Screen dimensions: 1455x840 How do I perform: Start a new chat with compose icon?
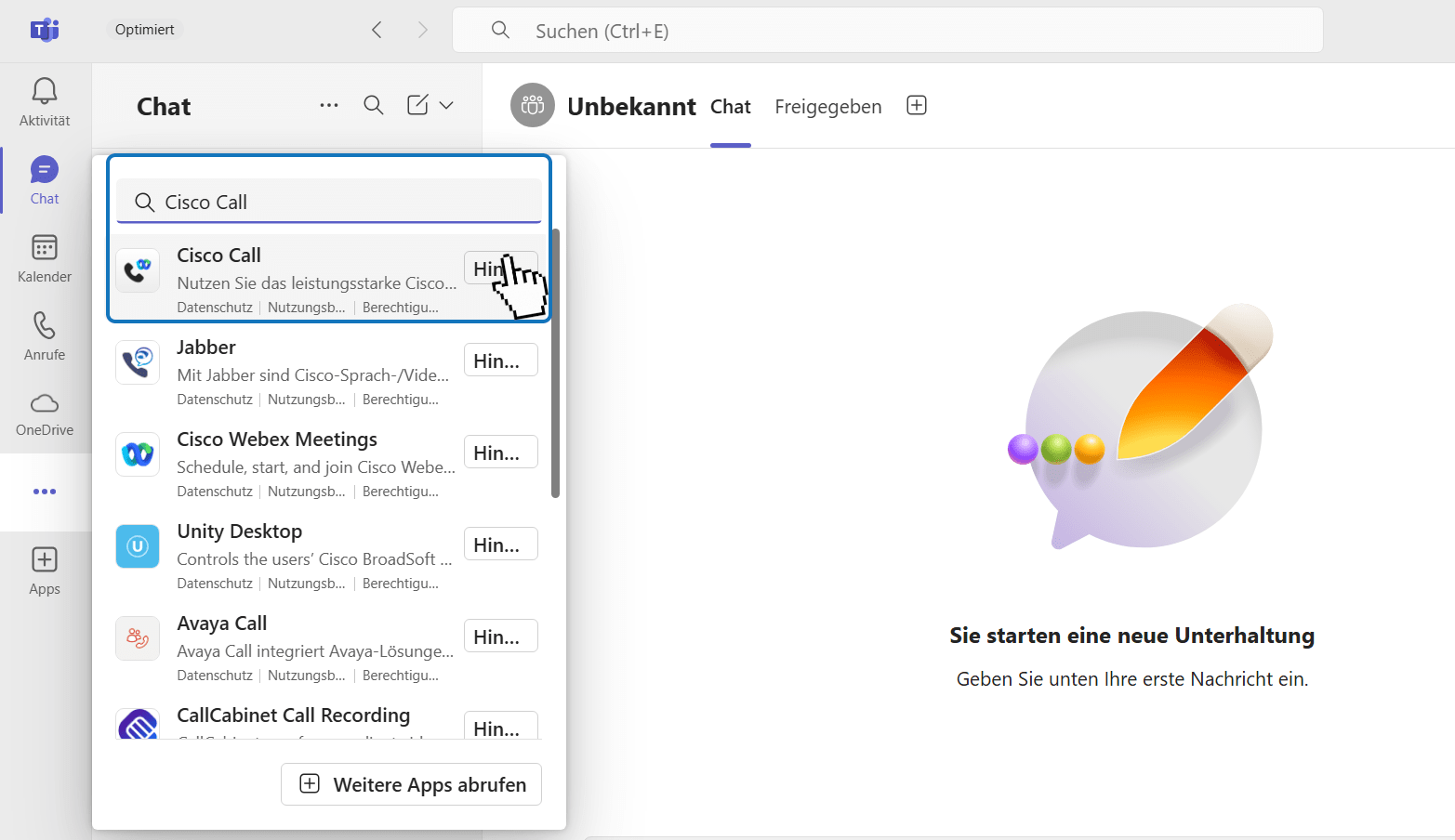(x=418, y=104)
